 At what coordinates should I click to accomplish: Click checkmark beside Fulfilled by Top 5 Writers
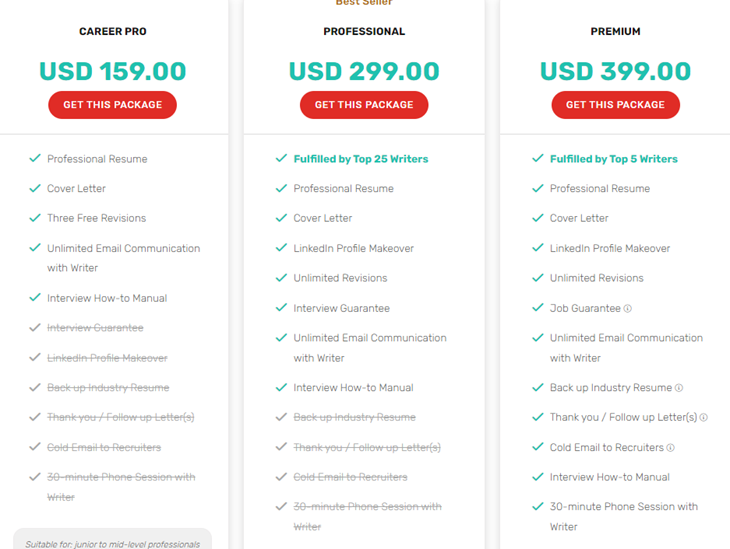pos(538,158)
